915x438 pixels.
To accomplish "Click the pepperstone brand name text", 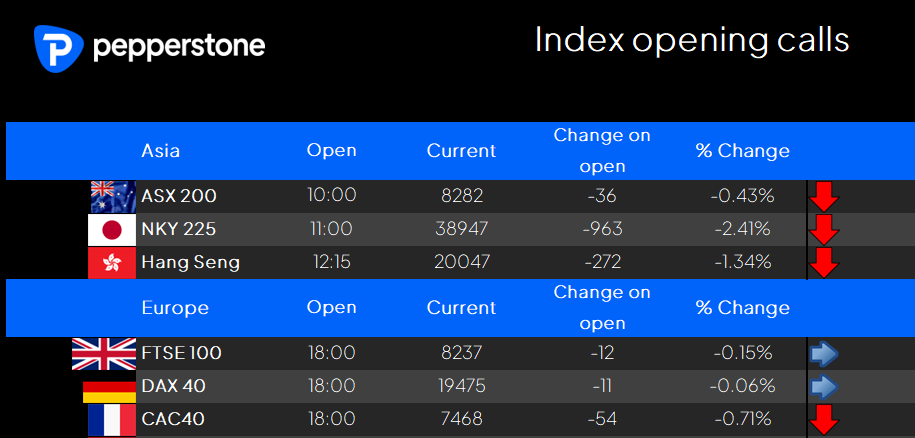I will coord(179,47).
